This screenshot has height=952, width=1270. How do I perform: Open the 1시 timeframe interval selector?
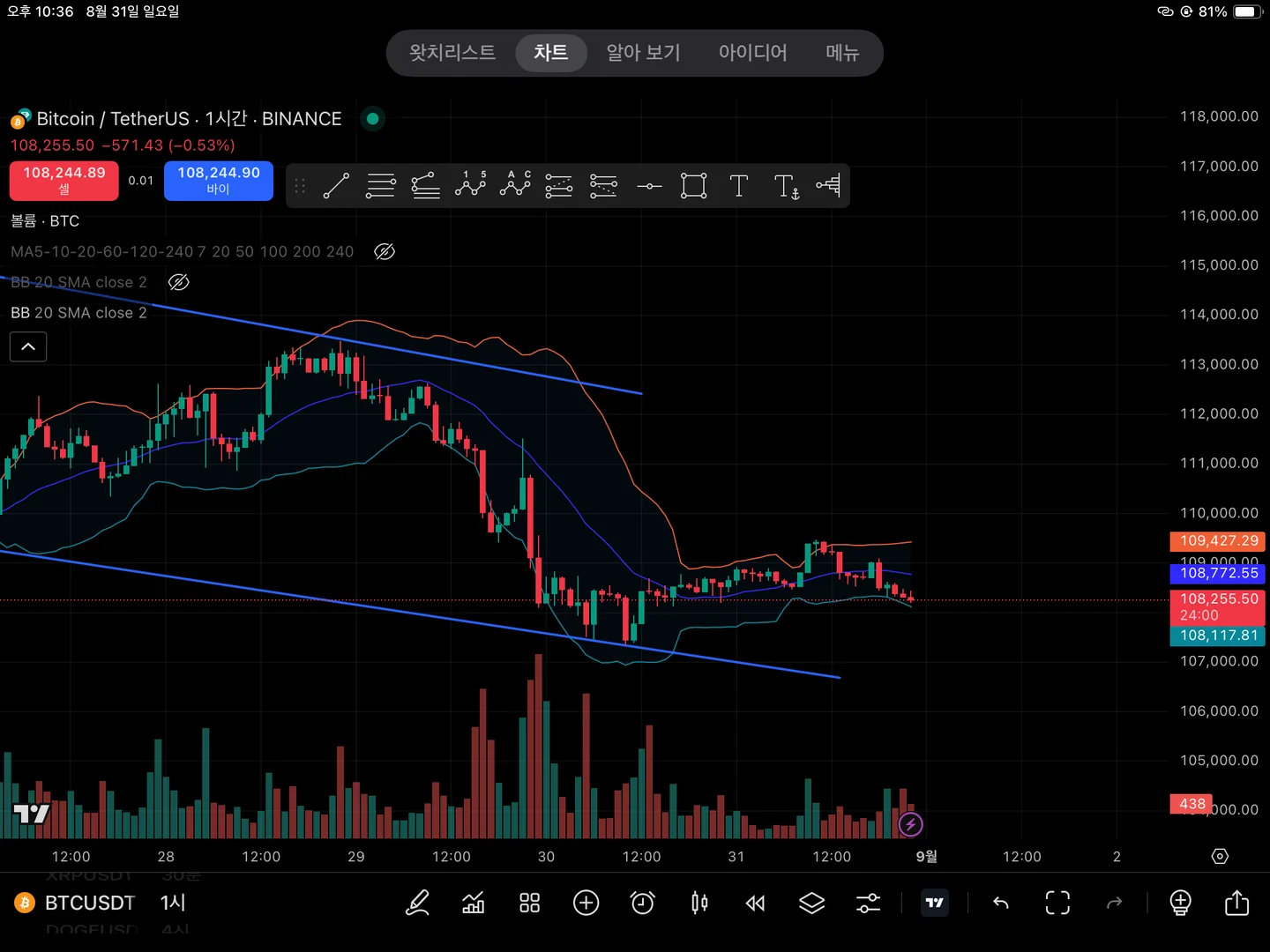tap(173, 903)
